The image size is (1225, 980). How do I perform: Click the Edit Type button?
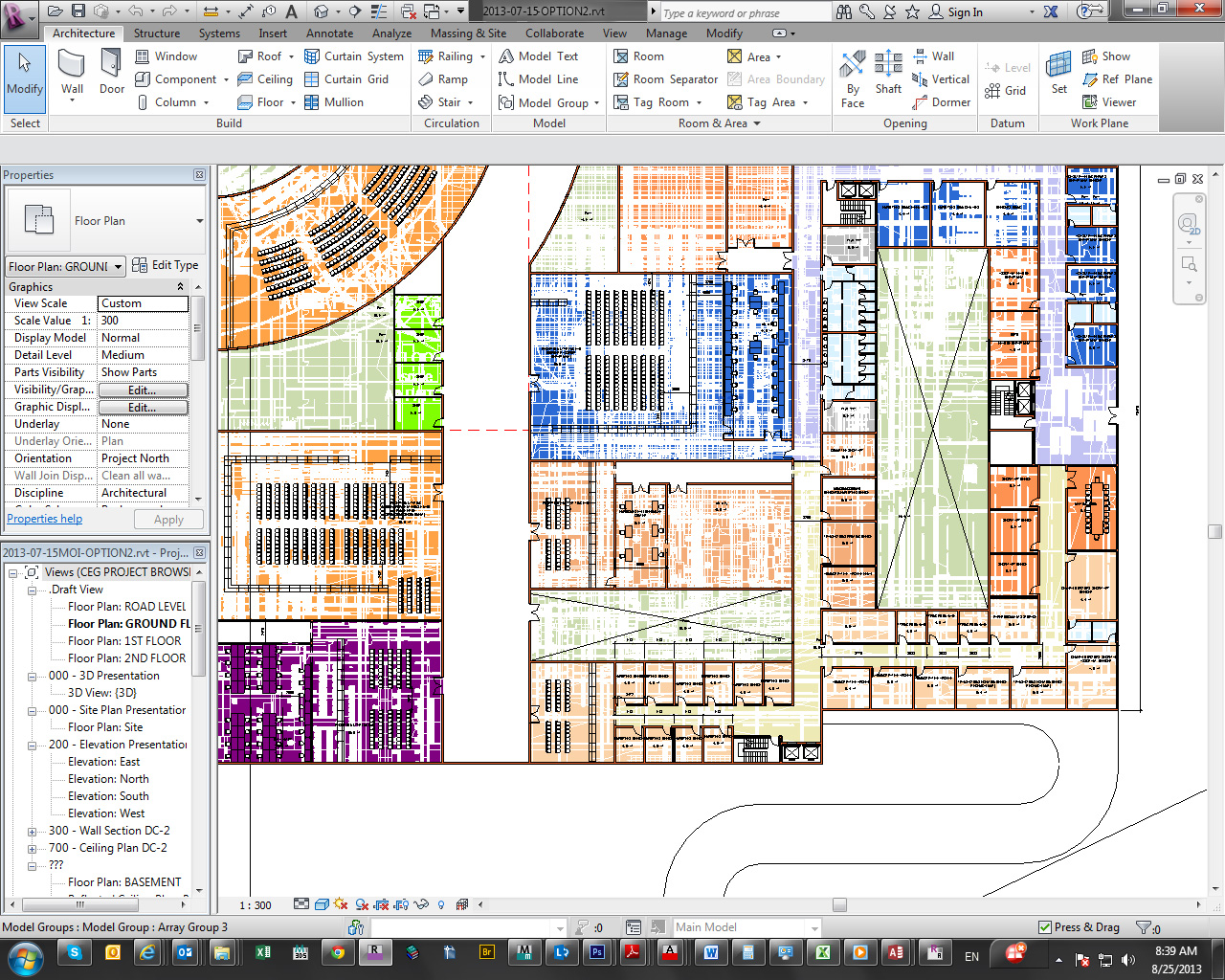tap(166, 265)
